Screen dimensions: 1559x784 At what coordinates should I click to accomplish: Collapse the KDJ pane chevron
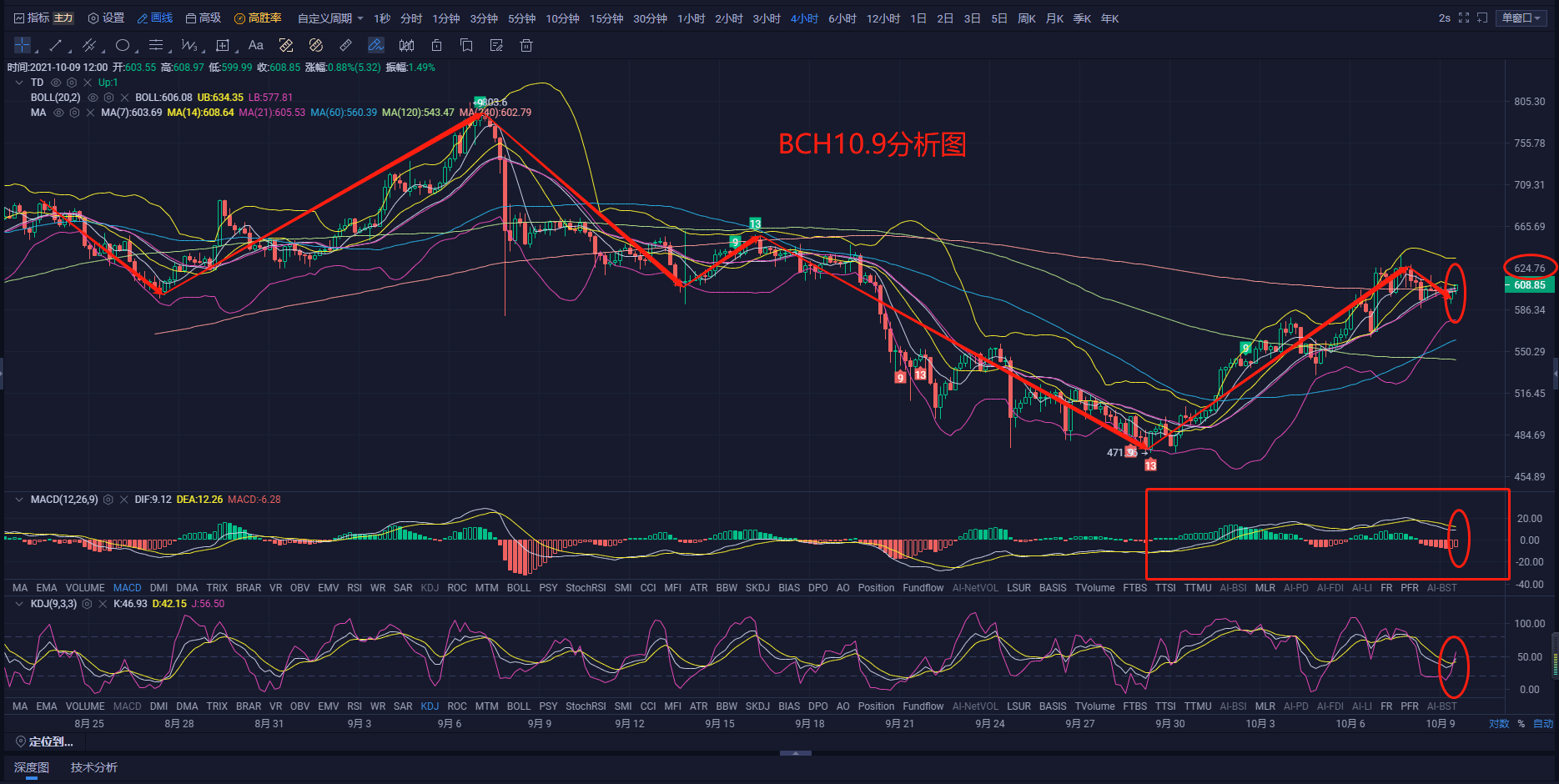19,604
